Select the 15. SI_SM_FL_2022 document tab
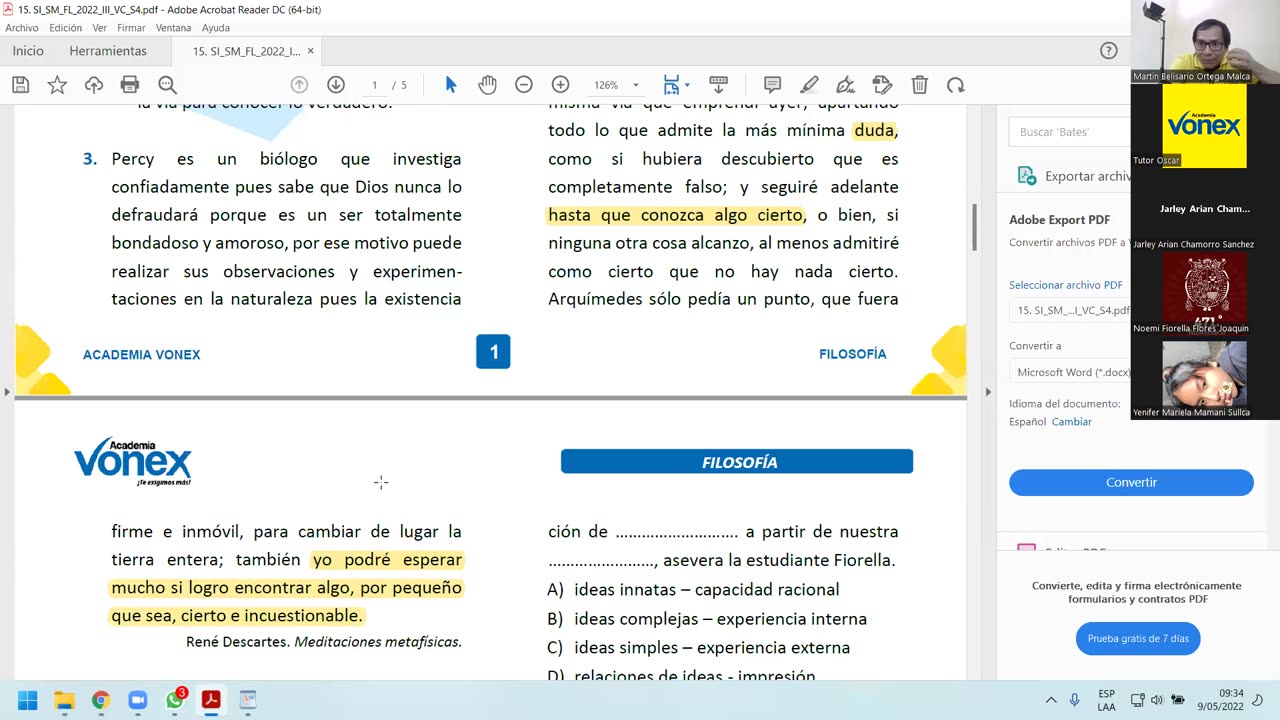1280x720 pixels. 245,51
